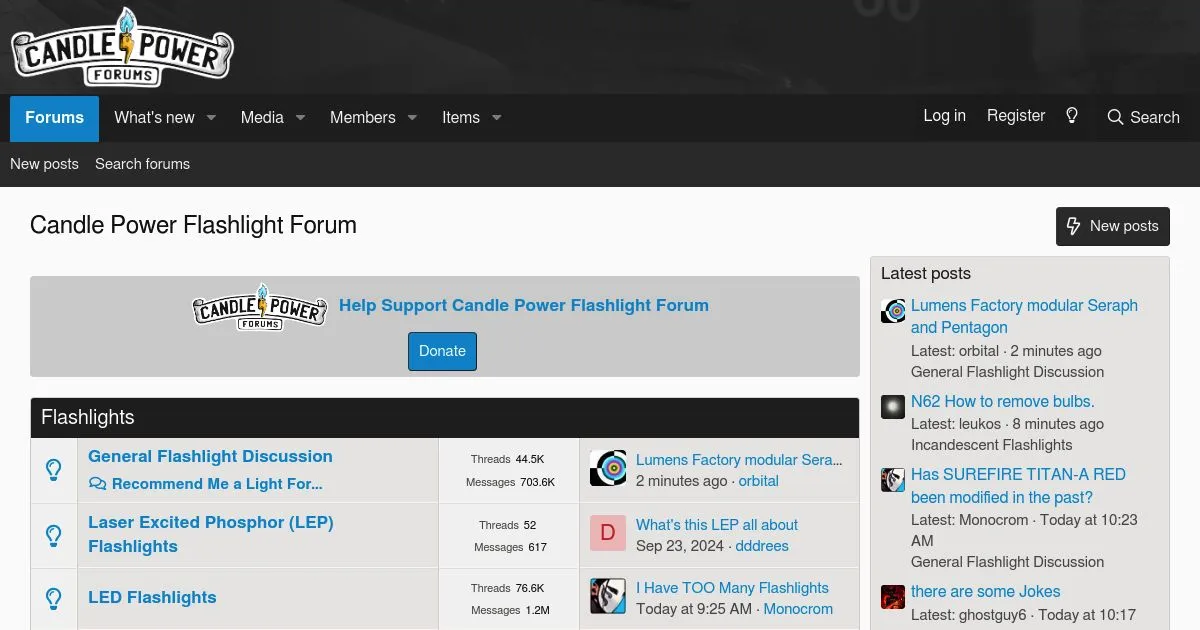Select the Forums tab

(x=54, y=118)
